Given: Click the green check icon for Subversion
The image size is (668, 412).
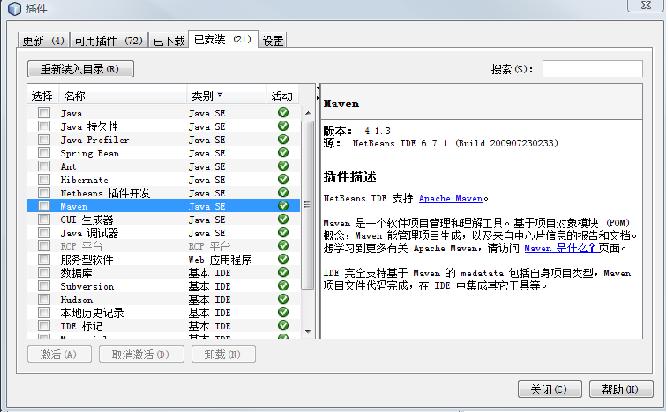Looking at the screenshot, I should pyautogui.click(x=283, y=286).
